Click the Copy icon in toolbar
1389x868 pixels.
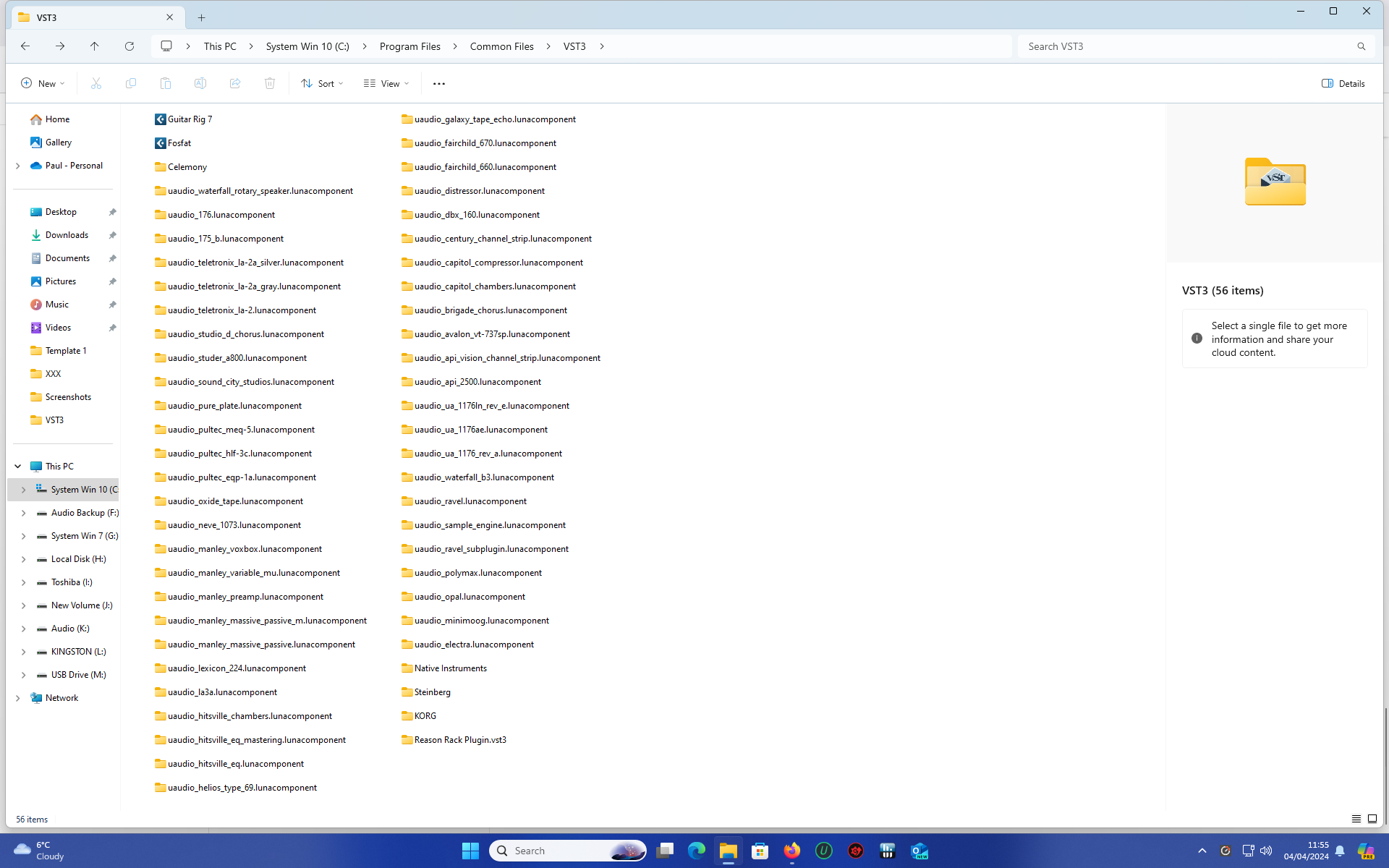pyautogui.click(x=131, y=83)
